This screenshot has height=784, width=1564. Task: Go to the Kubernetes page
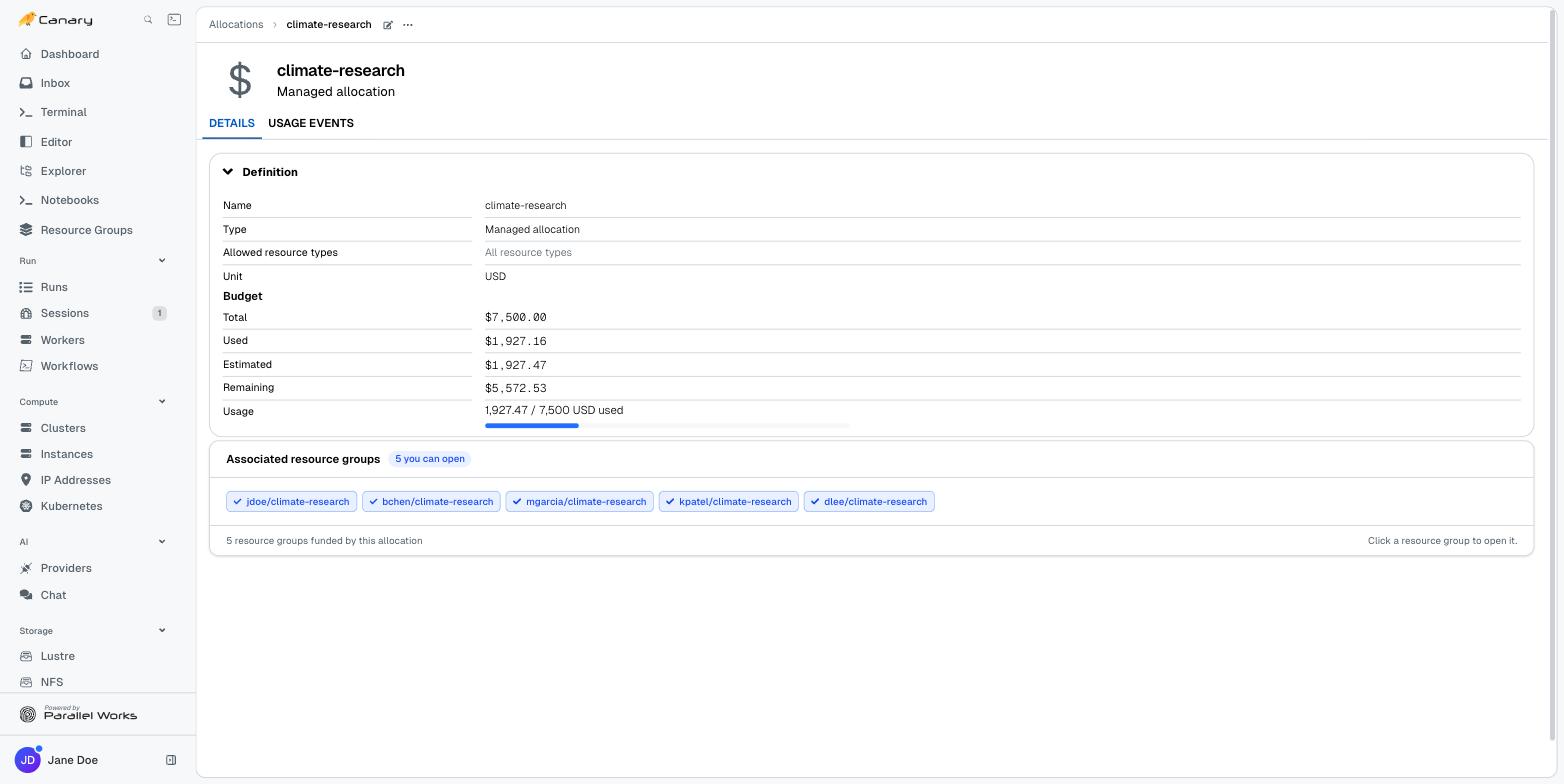point(71,506)
